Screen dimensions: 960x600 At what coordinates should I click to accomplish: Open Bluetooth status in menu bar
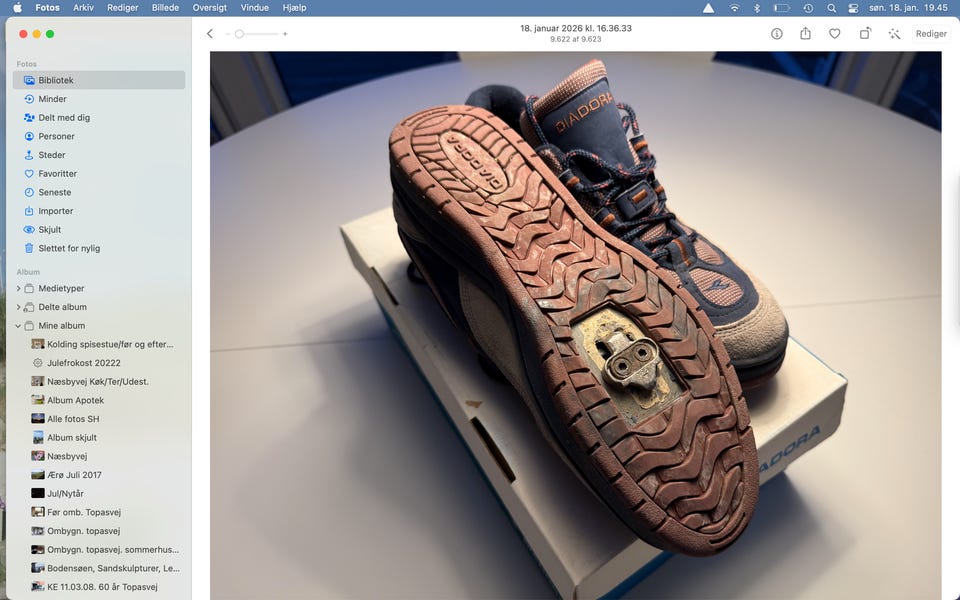[757, 8]
